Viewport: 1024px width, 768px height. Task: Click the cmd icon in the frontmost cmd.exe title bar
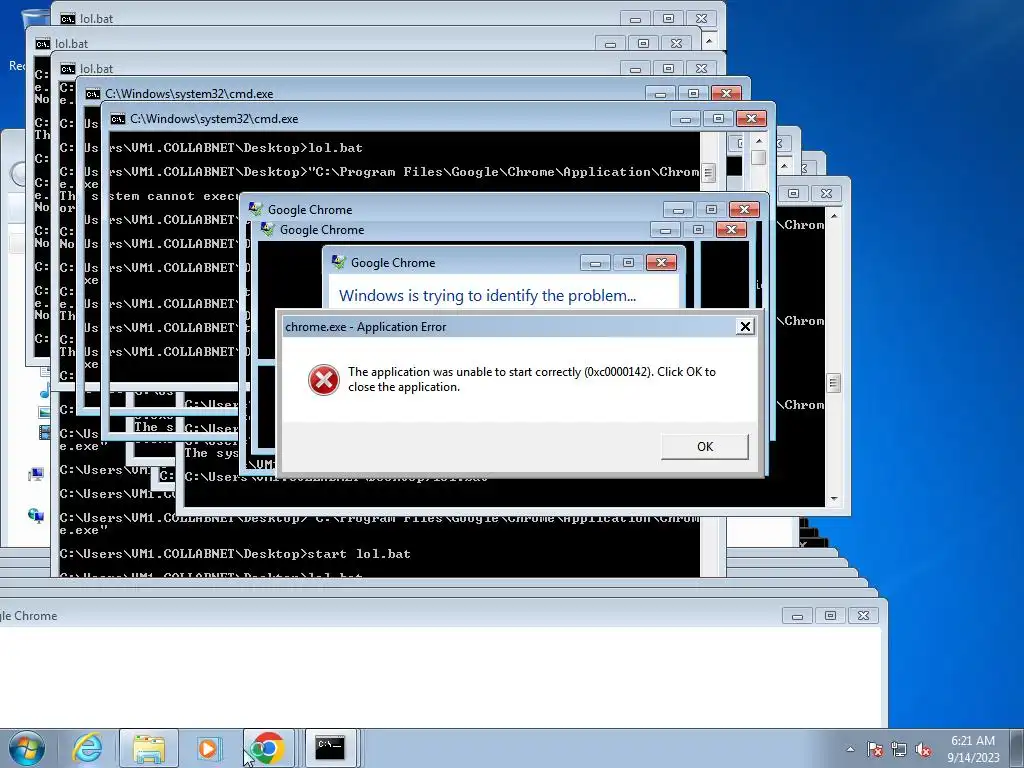(x=118, y=119)
